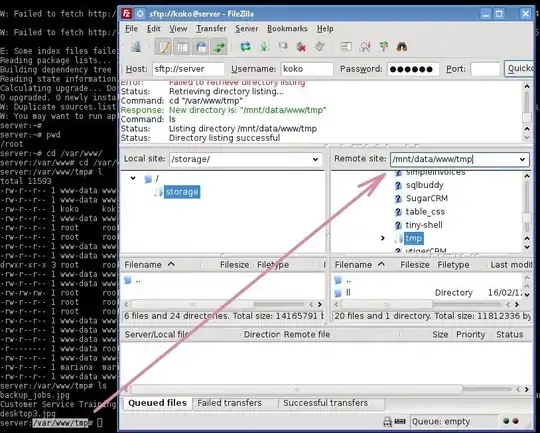540x433 pixels.
Task: Sort local files by Filename header
Action: [149, 265]
